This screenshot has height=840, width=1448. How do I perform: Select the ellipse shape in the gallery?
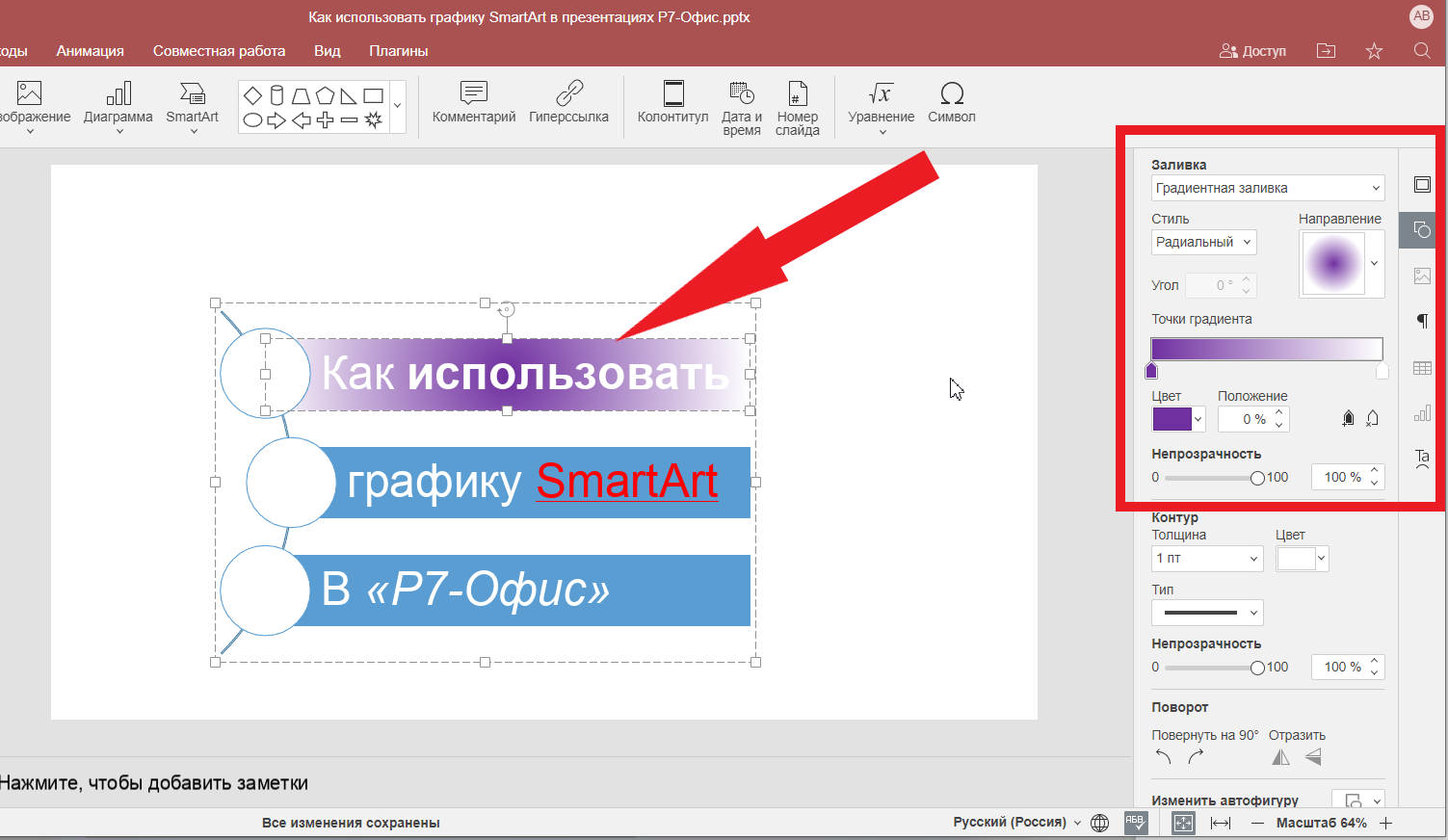click(x=252, y=120)
